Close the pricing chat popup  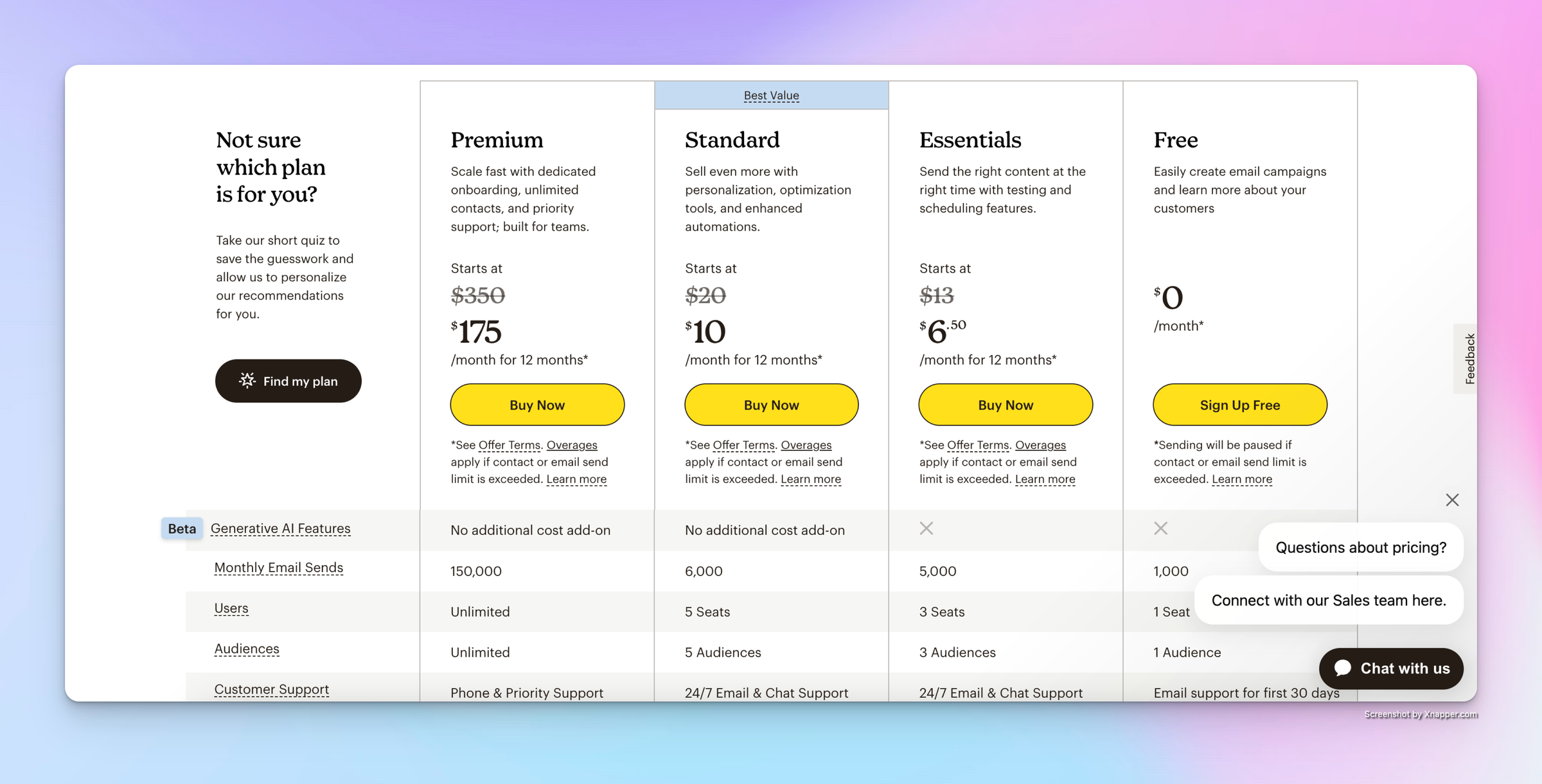pyautogui.click(x=1452, y=500)
